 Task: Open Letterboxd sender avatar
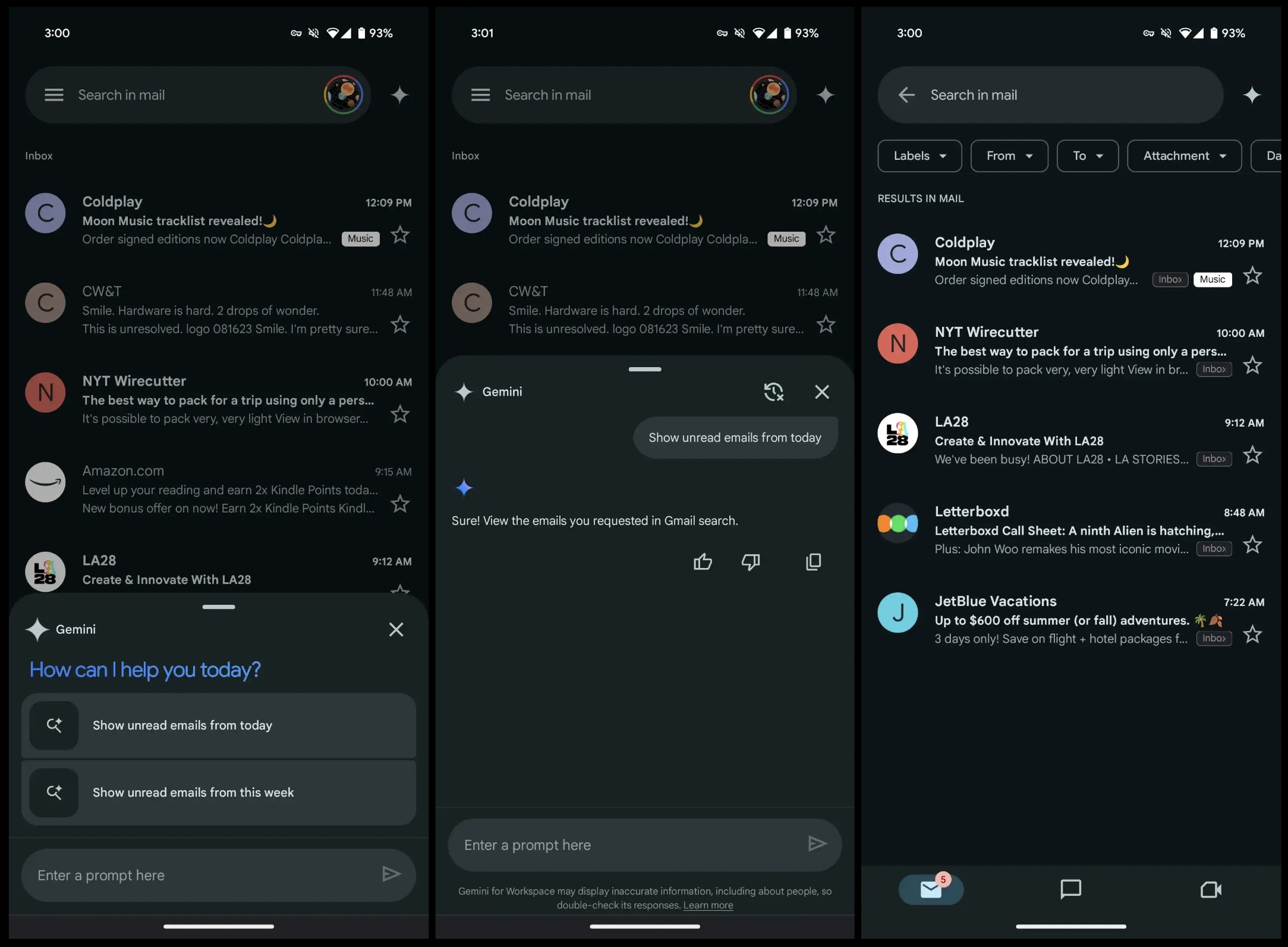897,523
